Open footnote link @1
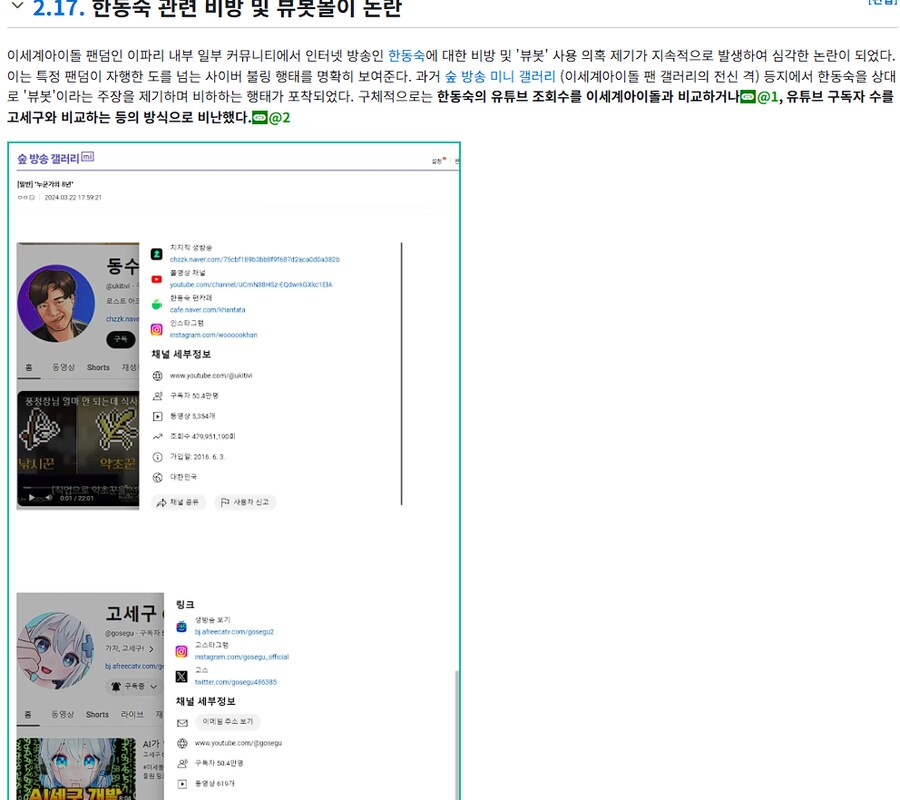The image size is (900, 800). pyautogui.click(x=759, y=97)
